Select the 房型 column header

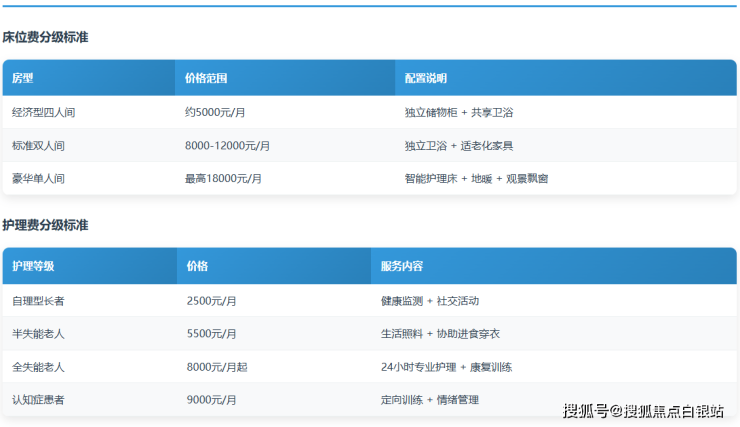[x=23, y=78]
